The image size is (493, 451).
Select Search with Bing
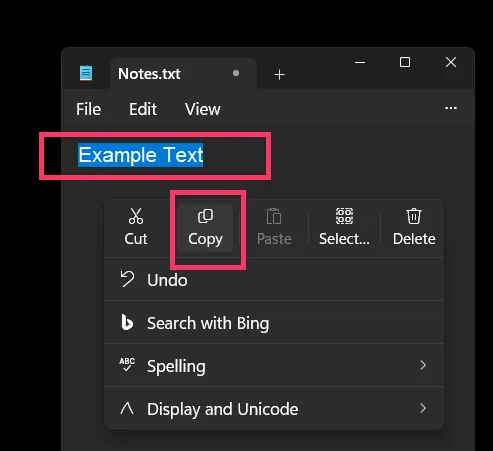tap(274, 323)
